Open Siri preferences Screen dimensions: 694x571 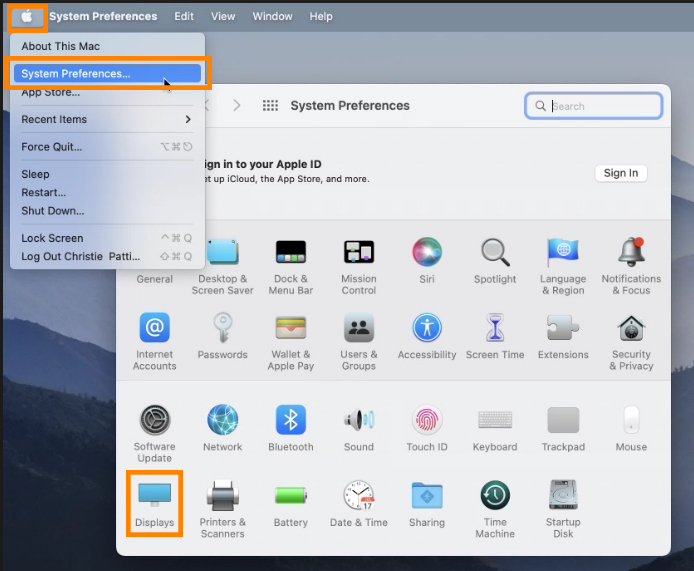pyautogui.click(x=427, y=261)
